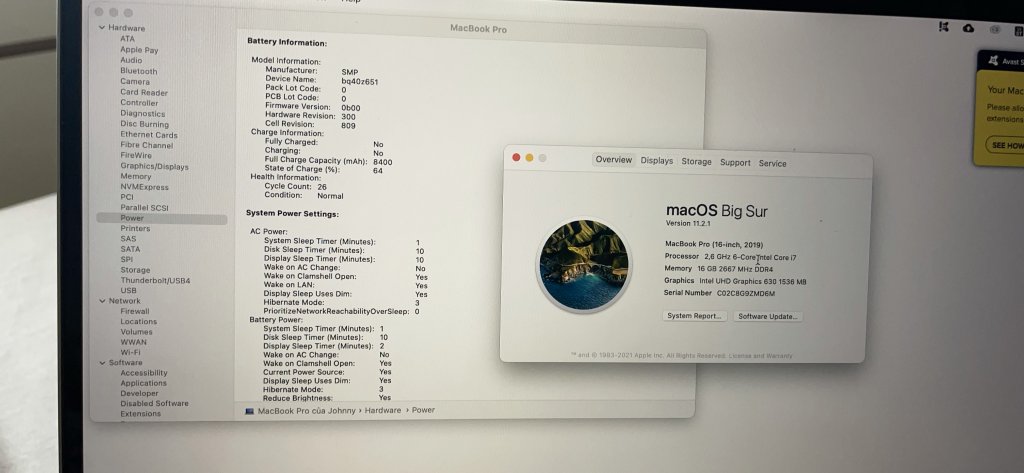Select Accessibility under Software
The image size is (1024, 473).
pos(144,373)
